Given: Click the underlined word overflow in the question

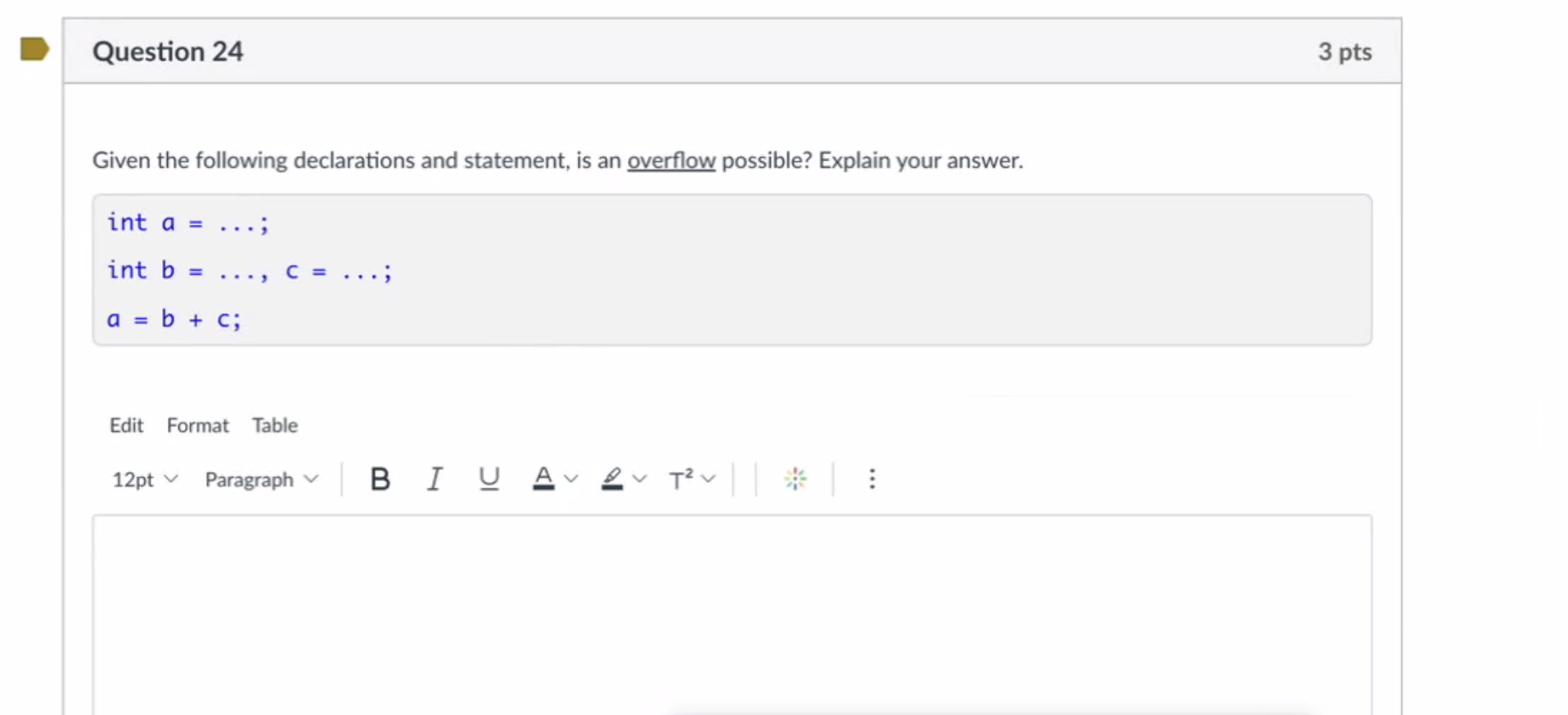Looking at the screenshot, I should [x=671, y=160].
